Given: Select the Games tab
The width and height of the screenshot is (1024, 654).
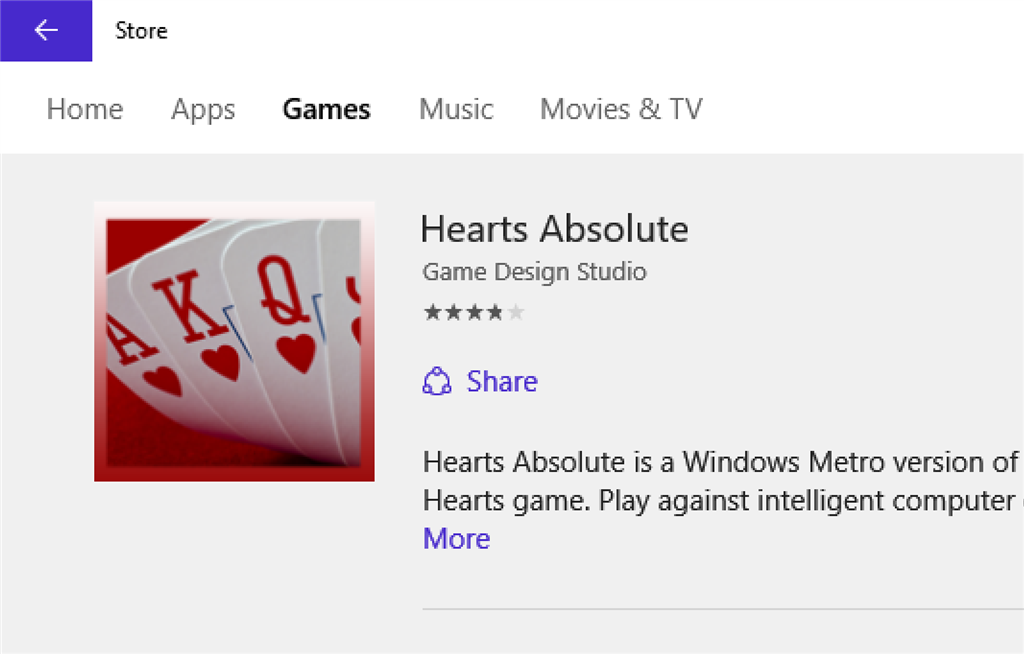Looking at the screenshot, I should [327, 109].
